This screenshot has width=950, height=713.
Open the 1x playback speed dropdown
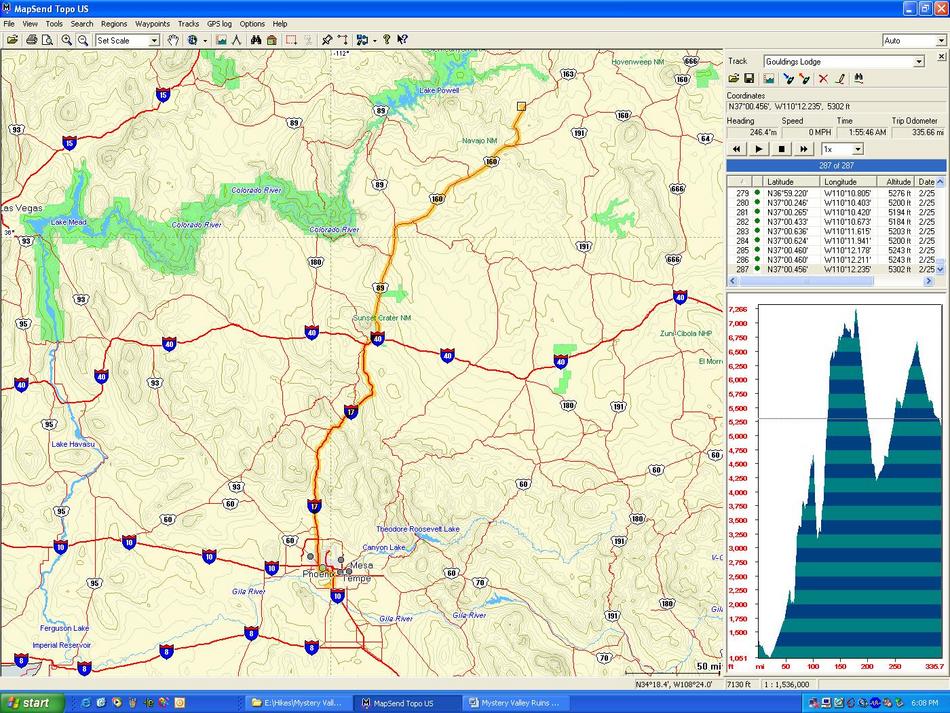pos(857,149)
